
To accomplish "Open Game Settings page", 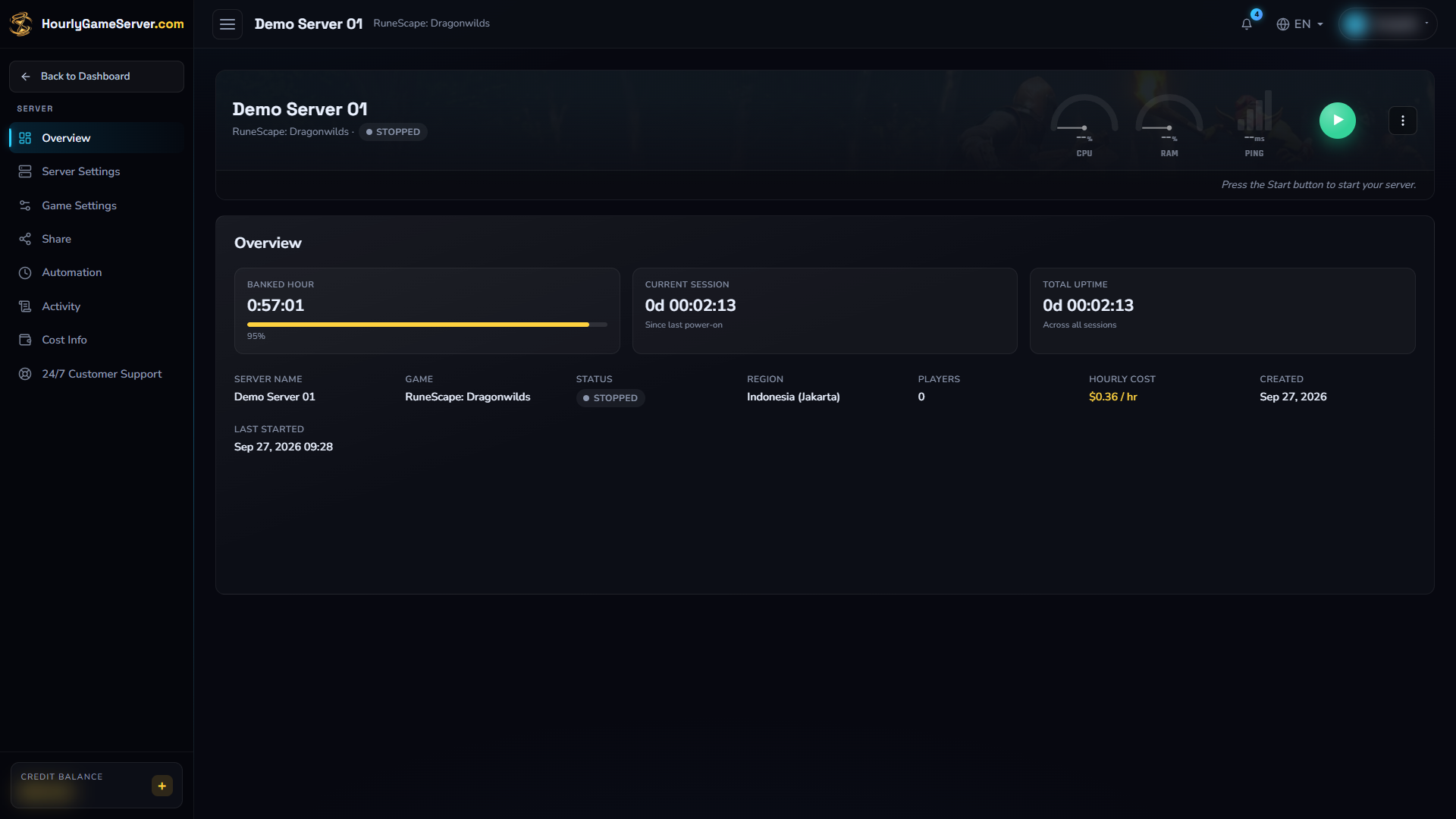I will pyautogui.click(x=96, y=206).
